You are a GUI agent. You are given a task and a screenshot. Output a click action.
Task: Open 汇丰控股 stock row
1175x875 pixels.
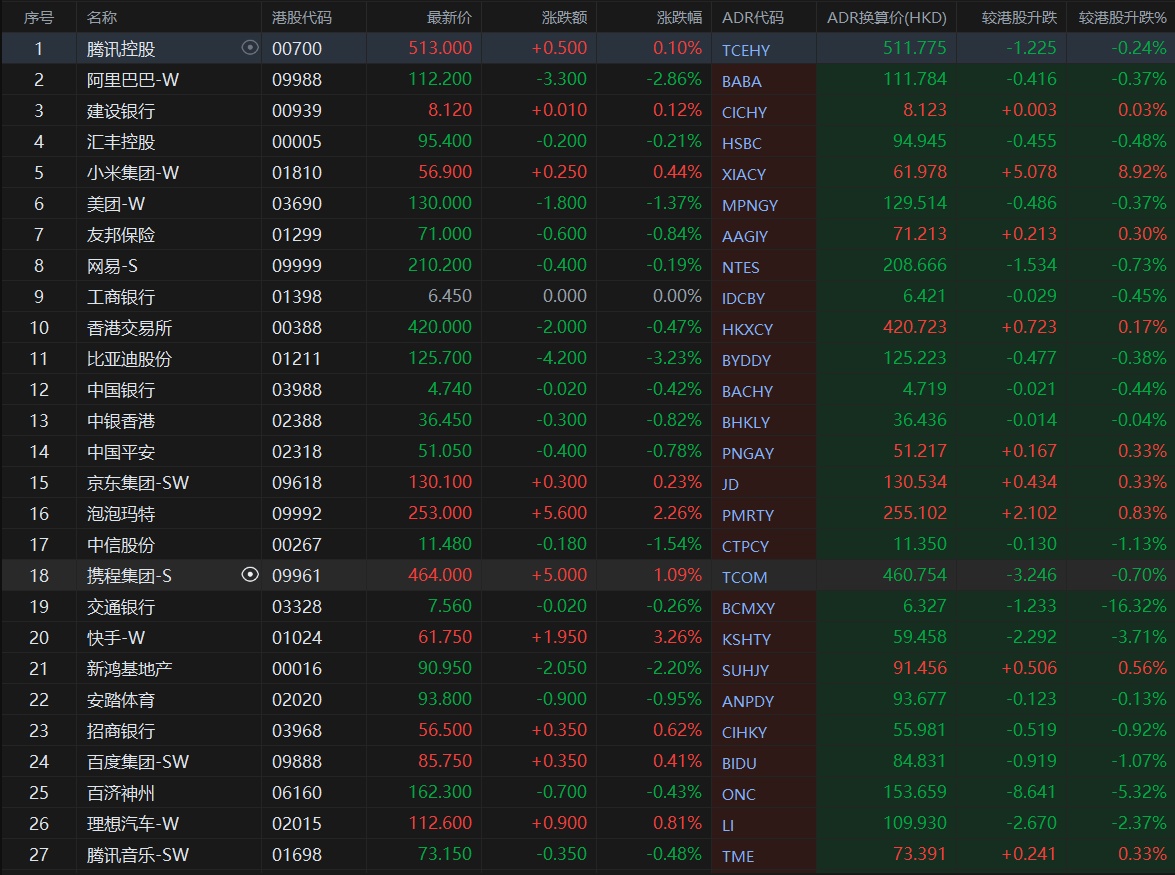point(588,142)
